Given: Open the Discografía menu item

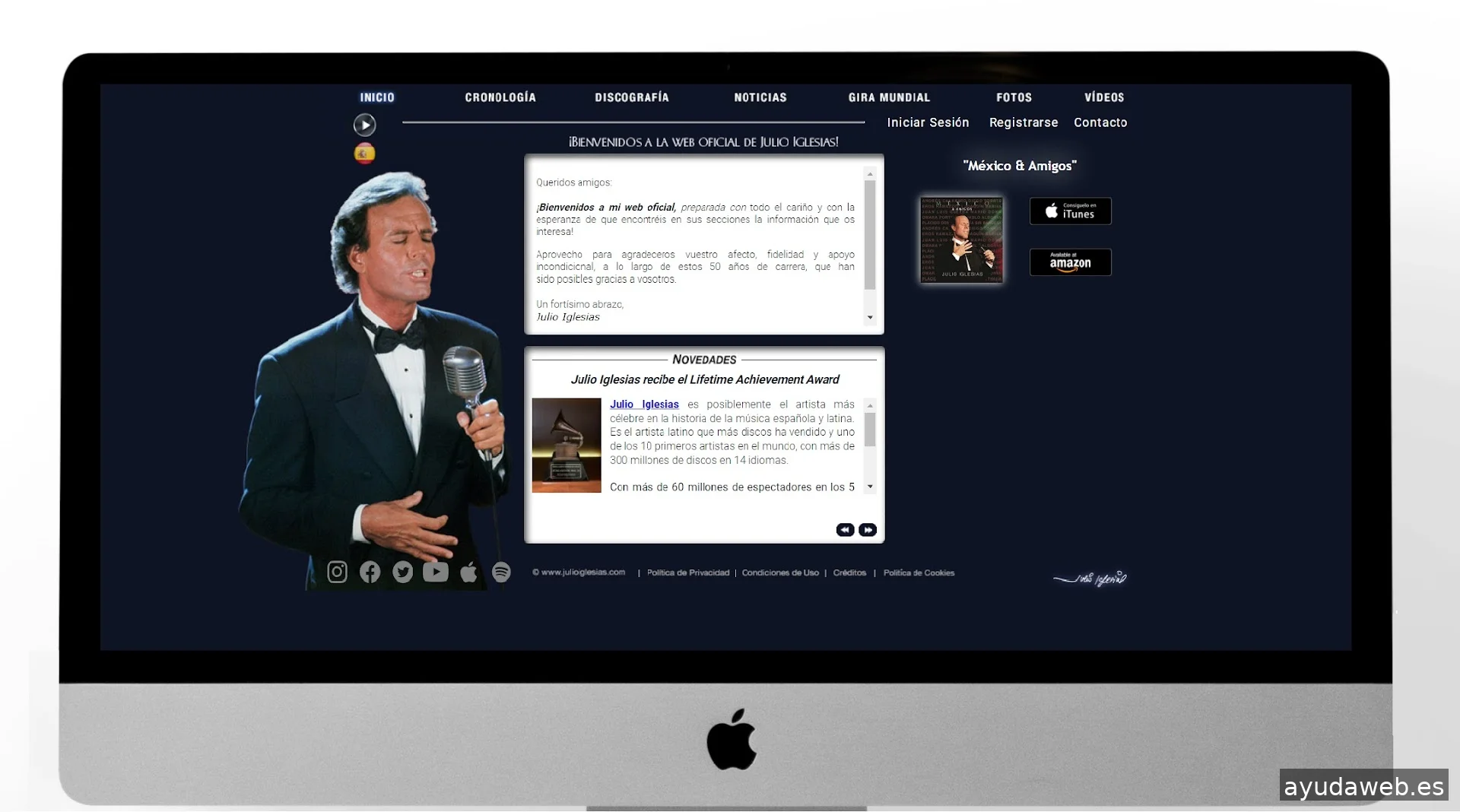Looking at the screenshot, I should [x=631, y=97].
